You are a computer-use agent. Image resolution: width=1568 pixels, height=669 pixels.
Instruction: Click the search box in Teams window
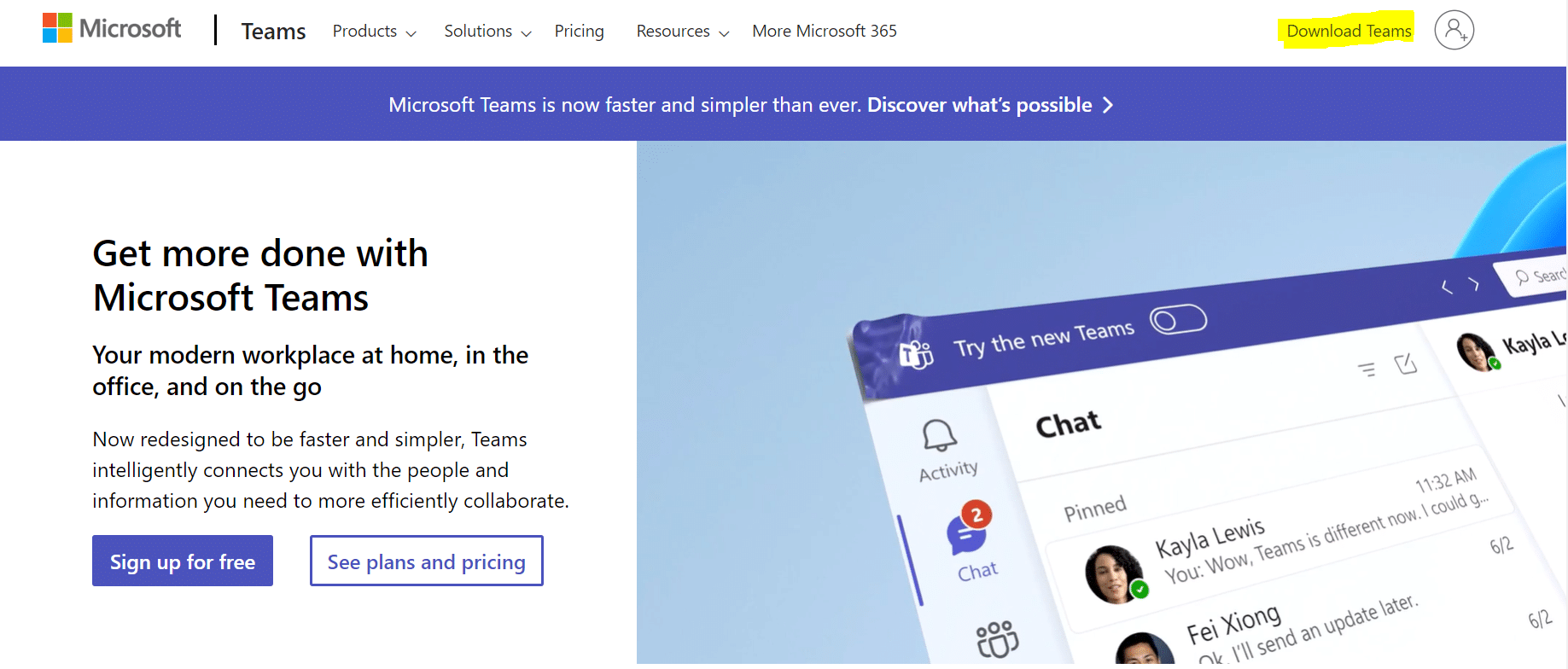click(x=1534, y=277)
